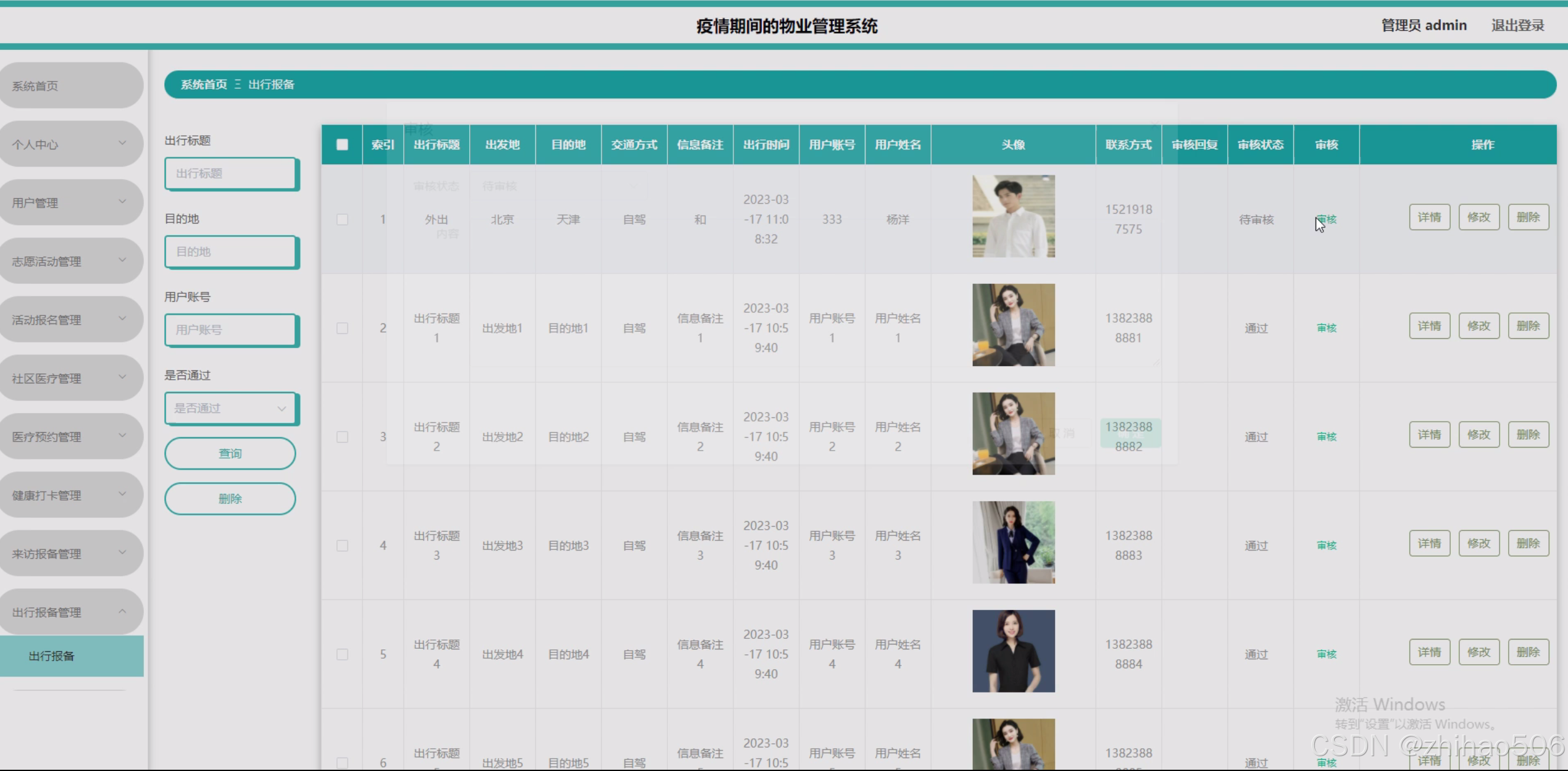Click the 审核 link for row 2
1568x771 pixels.
pyautogui.click(x=1326, y=328)
